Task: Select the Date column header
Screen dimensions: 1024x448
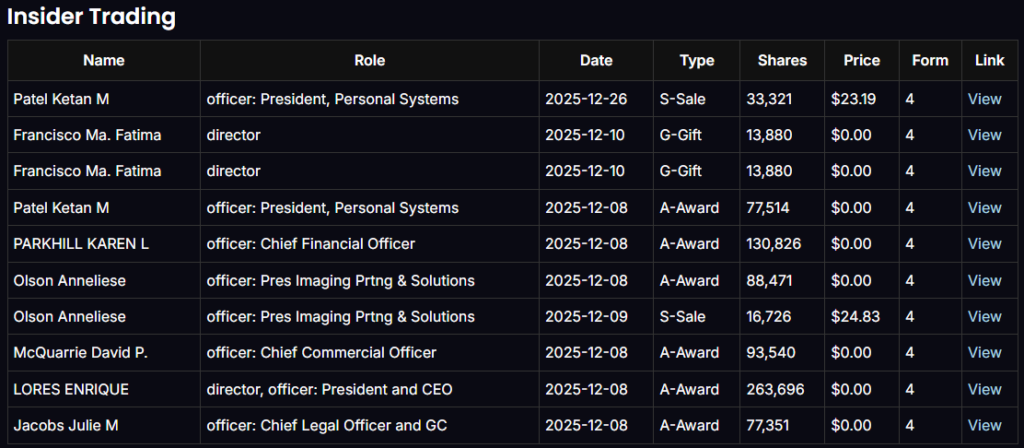Action: (596, 61)
